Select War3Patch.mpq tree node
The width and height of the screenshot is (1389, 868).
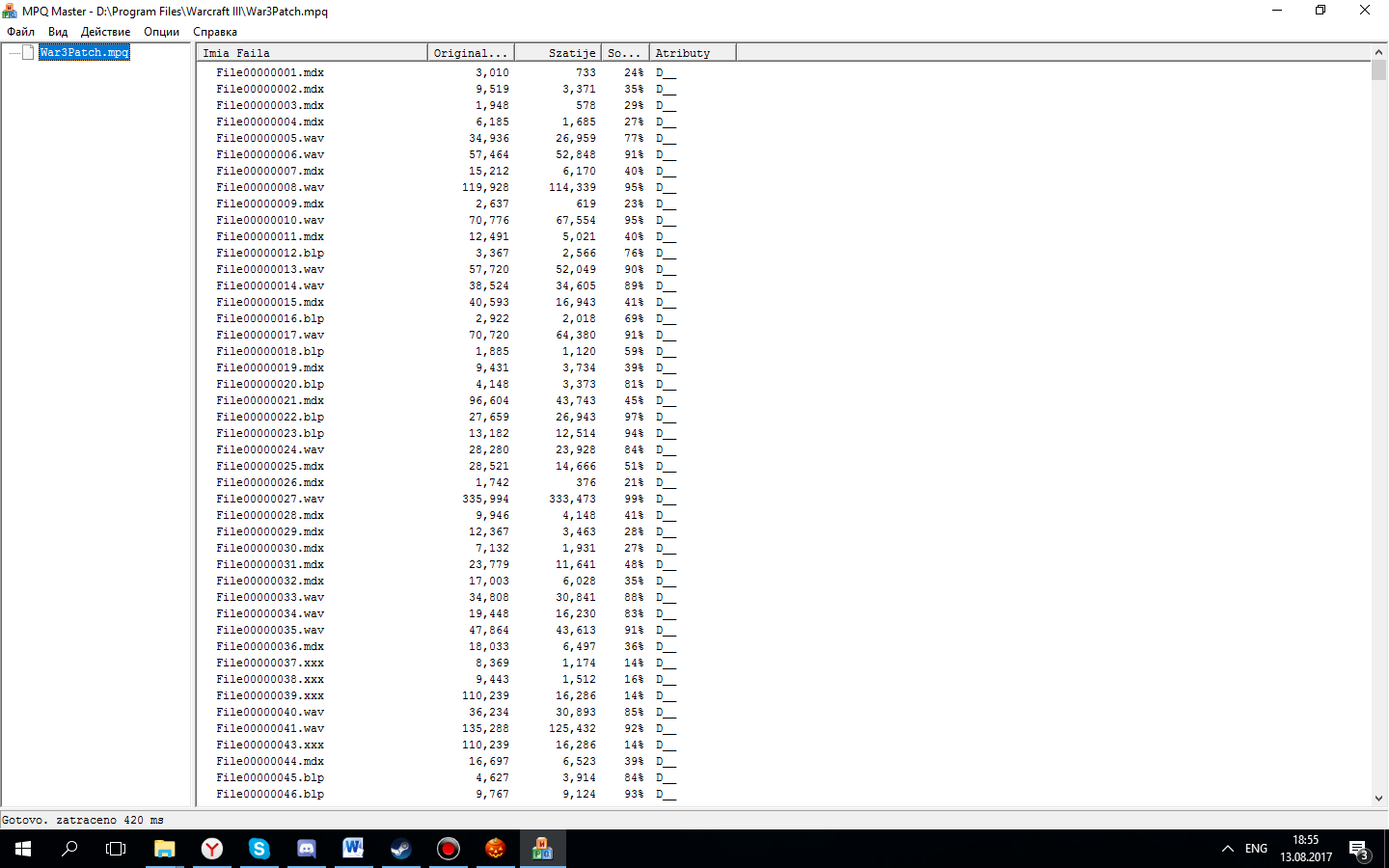84,52
